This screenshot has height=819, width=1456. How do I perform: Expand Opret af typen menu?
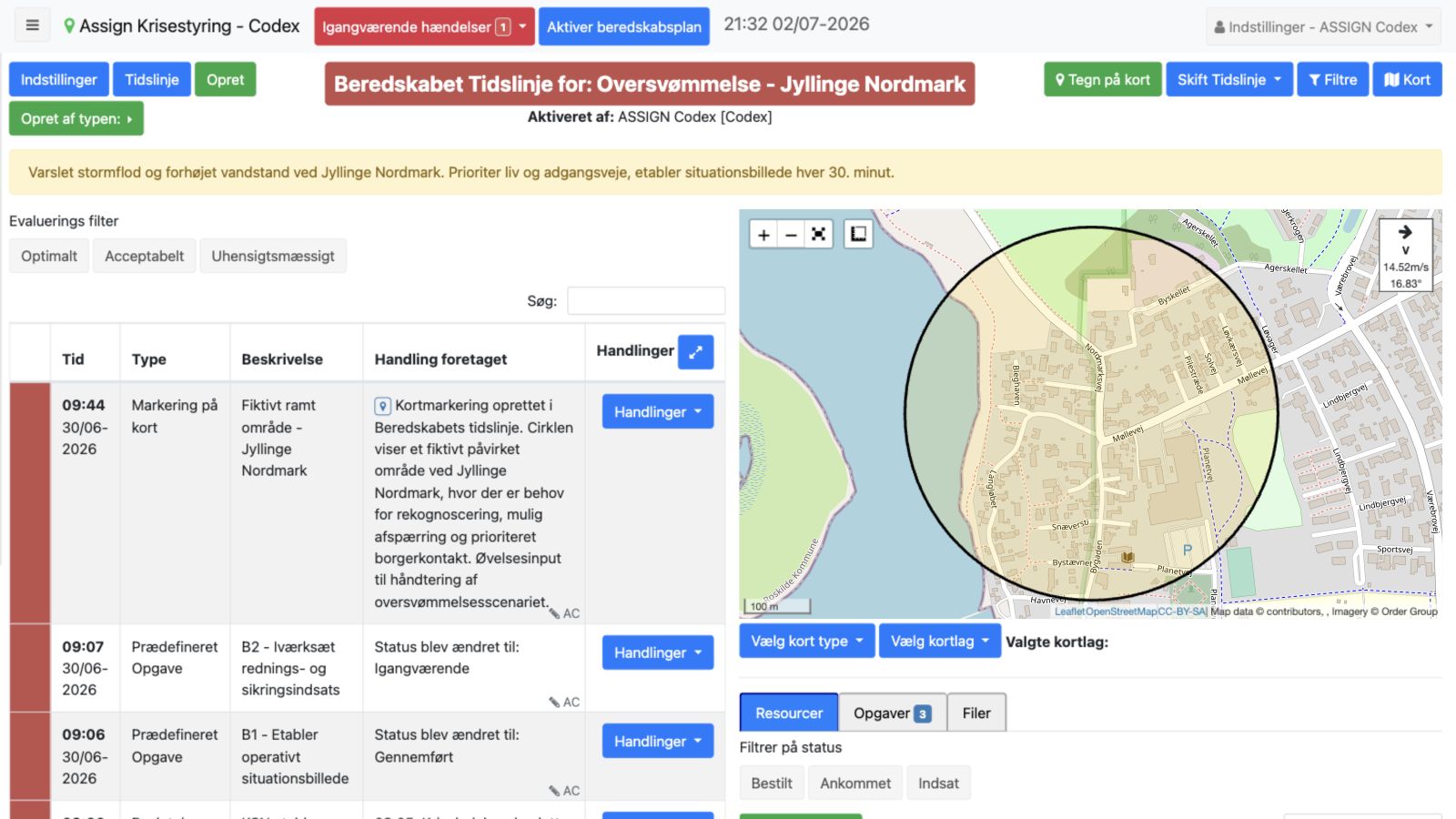tap(76, 118)
